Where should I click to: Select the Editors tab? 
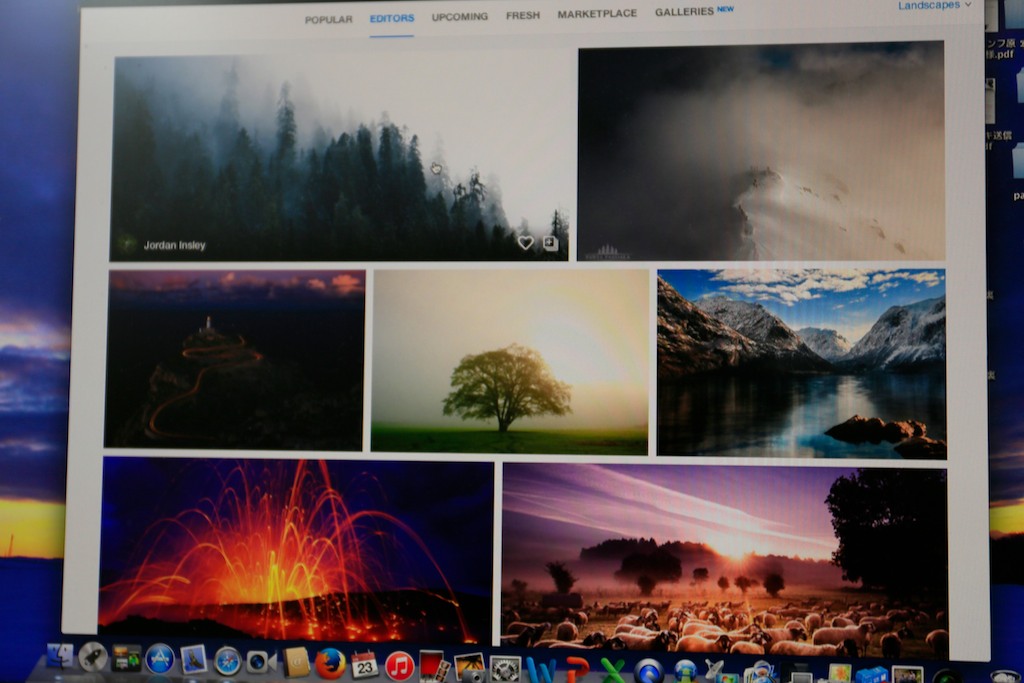(392, 18)
